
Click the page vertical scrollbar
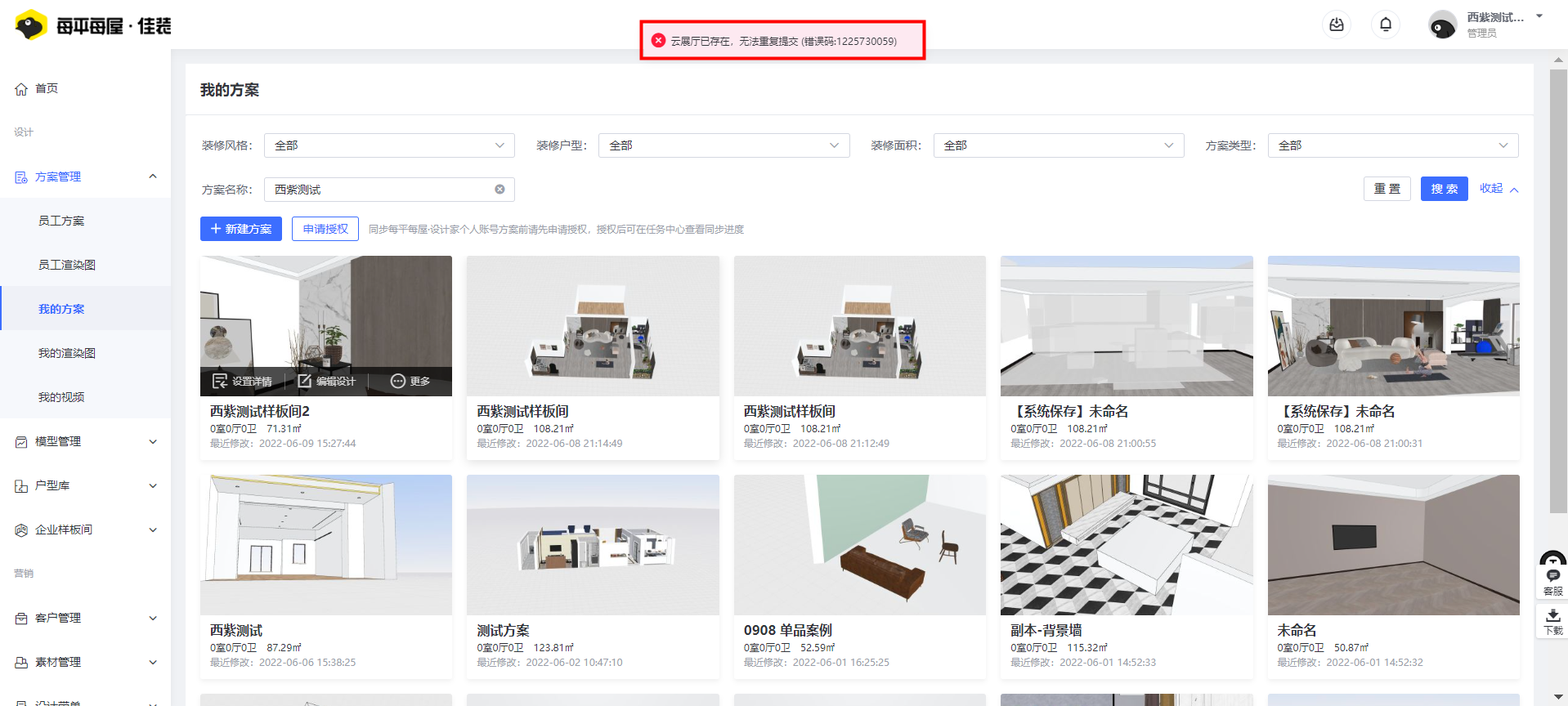pyautogui.click(x=1558, y=291)
